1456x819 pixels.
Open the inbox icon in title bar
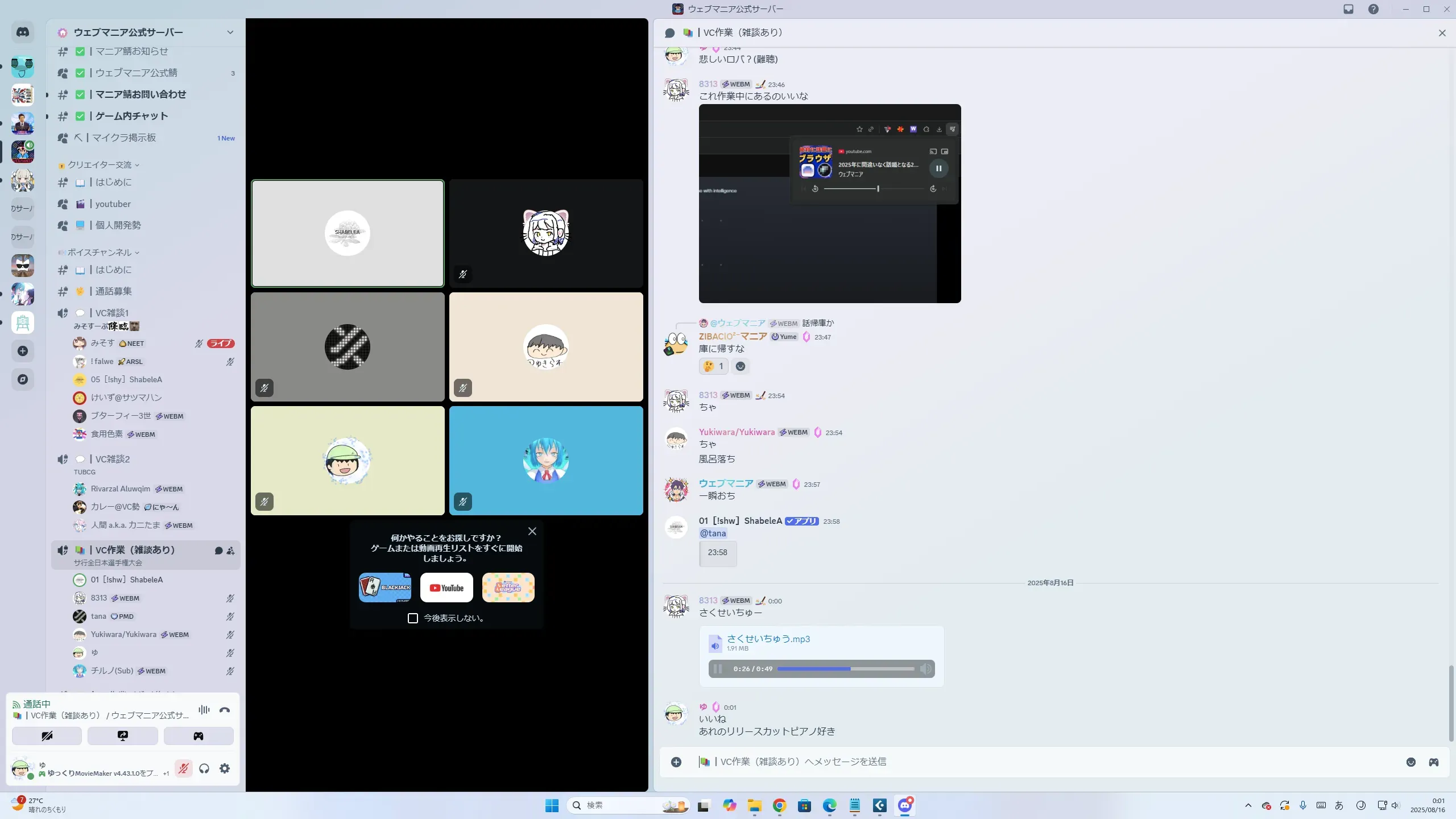1349,9
